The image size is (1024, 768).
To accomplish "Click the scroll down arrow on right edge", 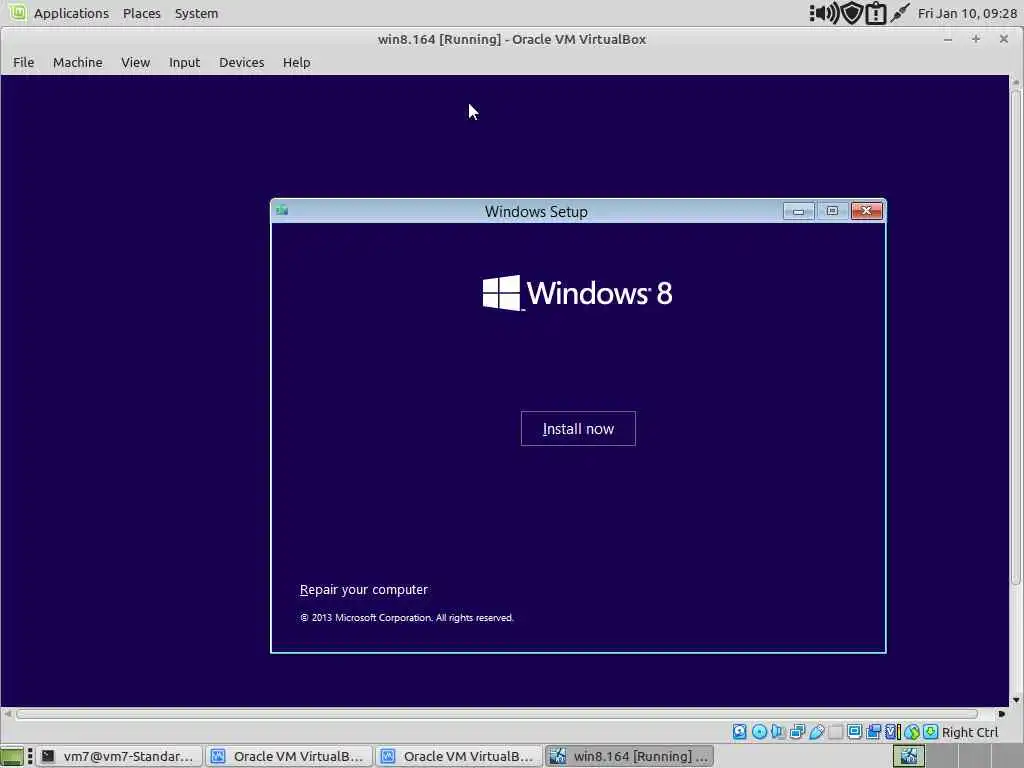I will point(1016,699).
